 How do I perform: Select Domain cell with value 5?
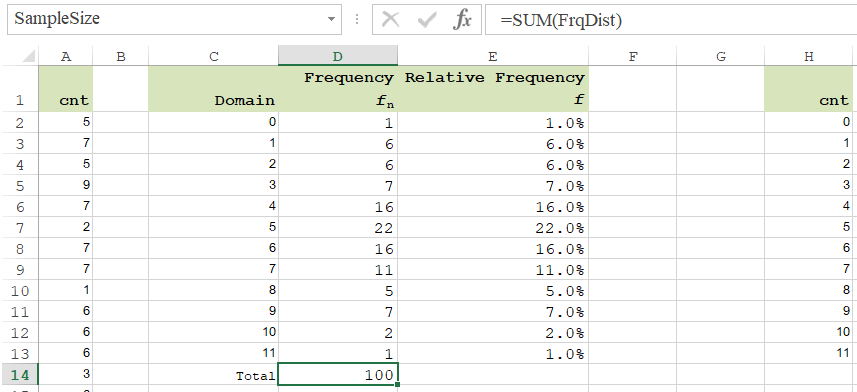(x=214, y=227)
